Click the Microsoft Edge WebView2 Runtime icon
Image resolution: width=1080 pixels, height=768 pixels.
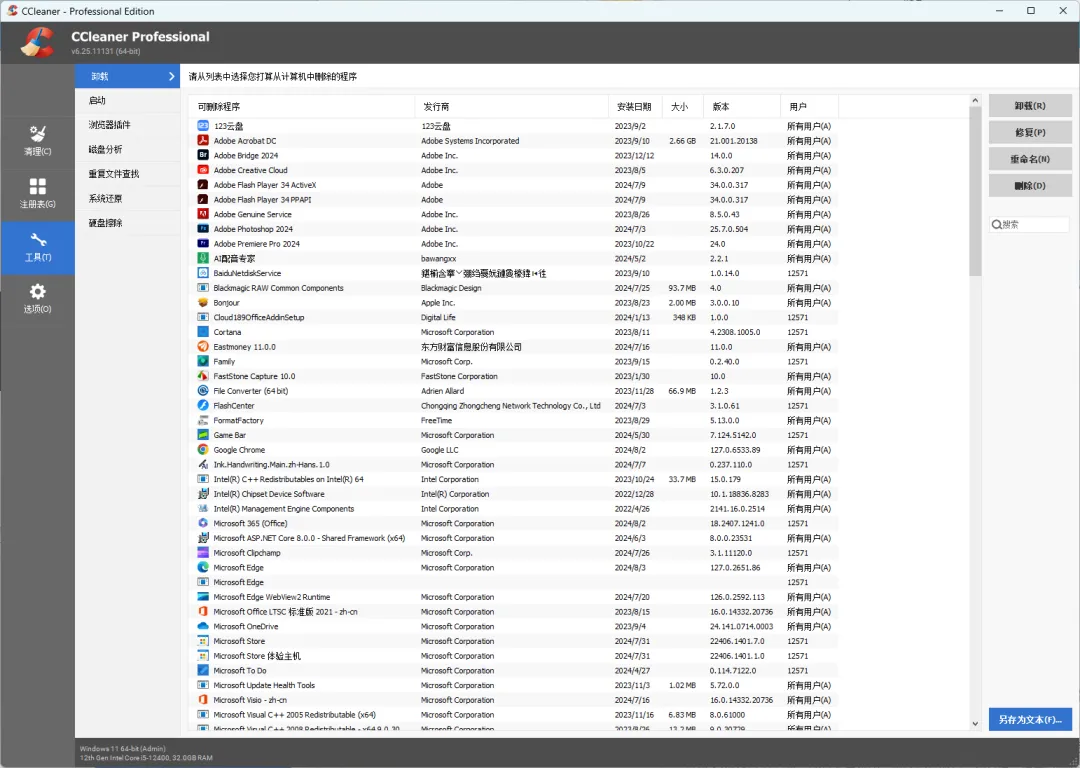[202, 596]
